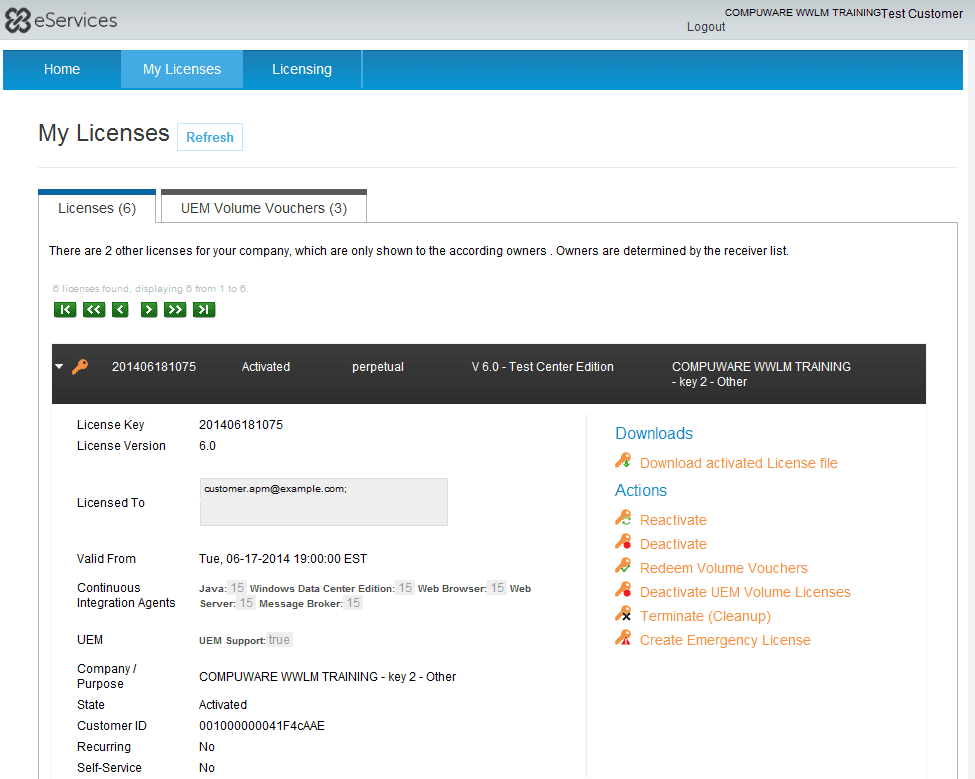
Task: Click the Reactivate key icon
Action: pyautogui.click(x=623, y=518)
